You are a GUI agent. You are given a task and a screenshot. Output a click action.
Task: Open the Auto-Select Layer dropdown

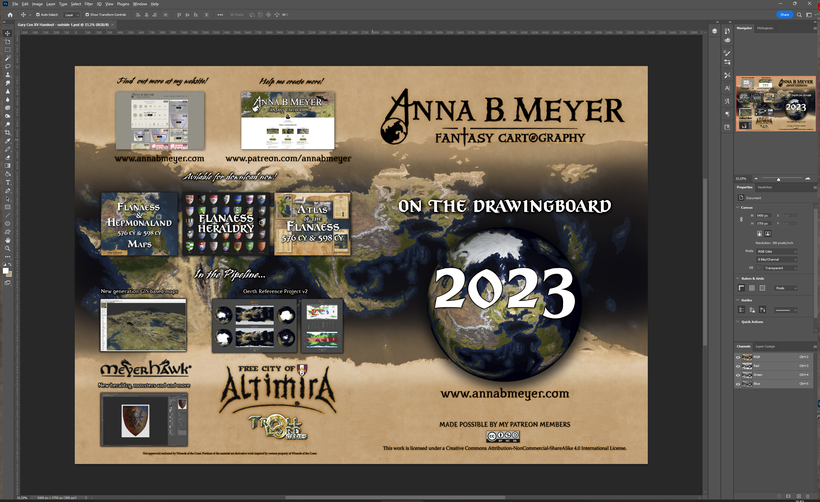click(72, 15)
